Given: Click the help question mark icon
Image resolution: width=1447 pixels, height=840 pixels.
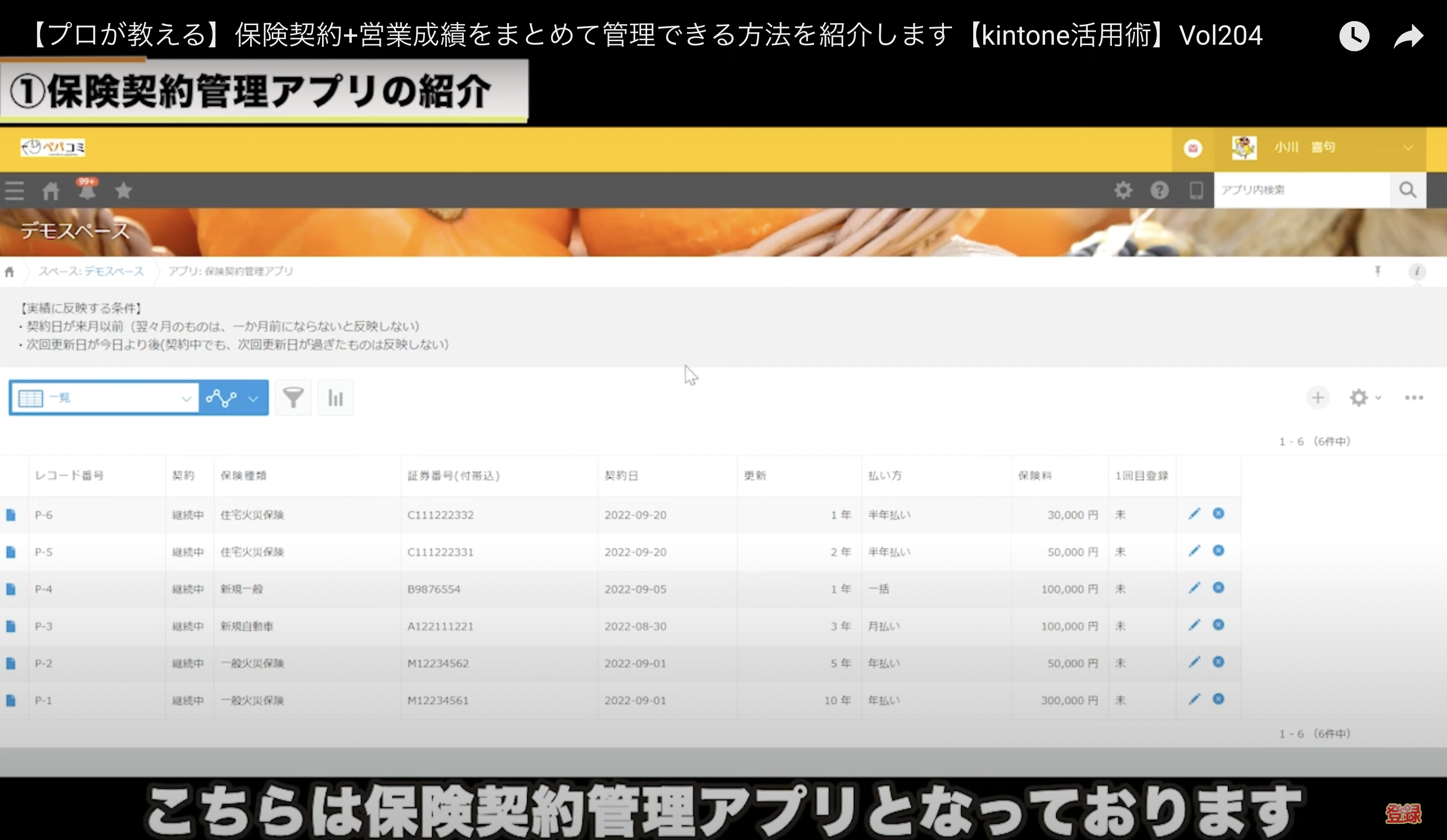Looking at the screenshot, I should pos(1159,190).
